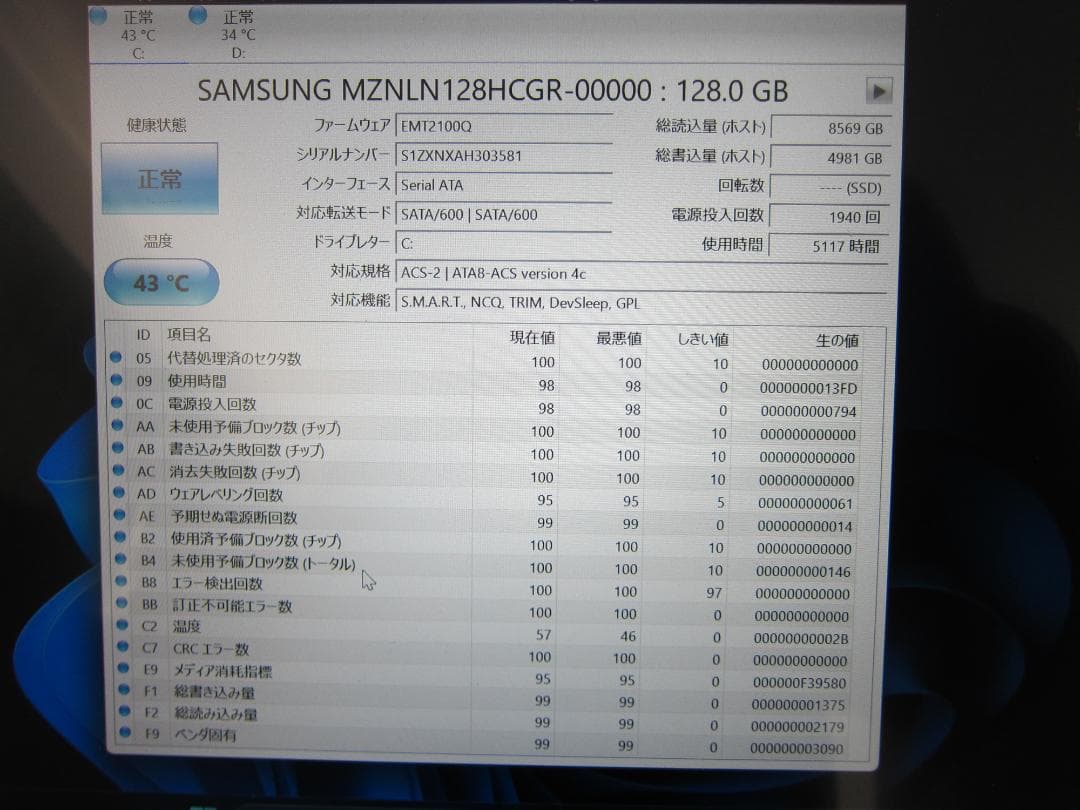Click the SATA/600 | SATA/600 transfer mode field

(503, 214)
